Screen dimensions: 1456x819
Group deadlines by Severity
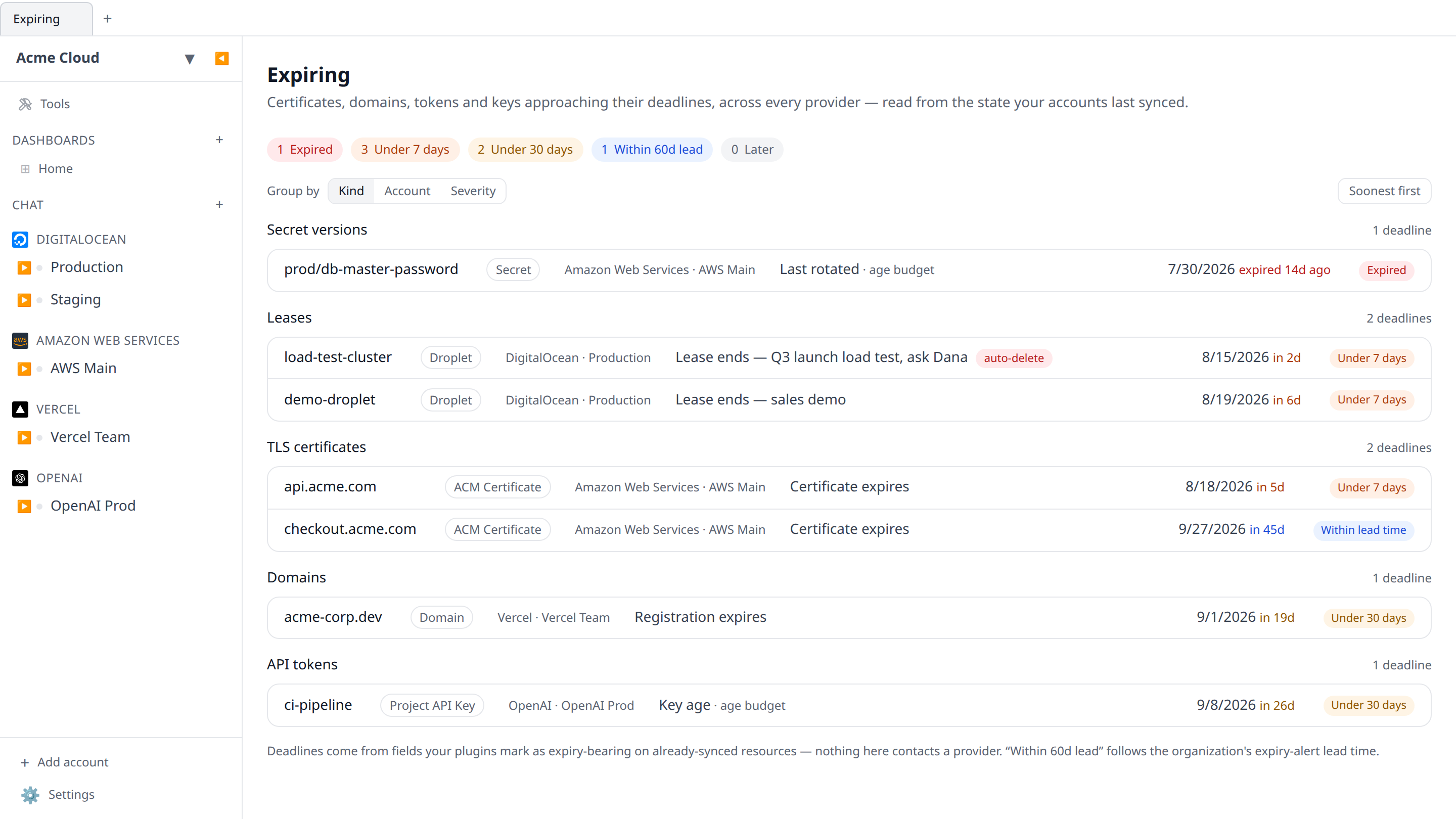tap(473, 191)
